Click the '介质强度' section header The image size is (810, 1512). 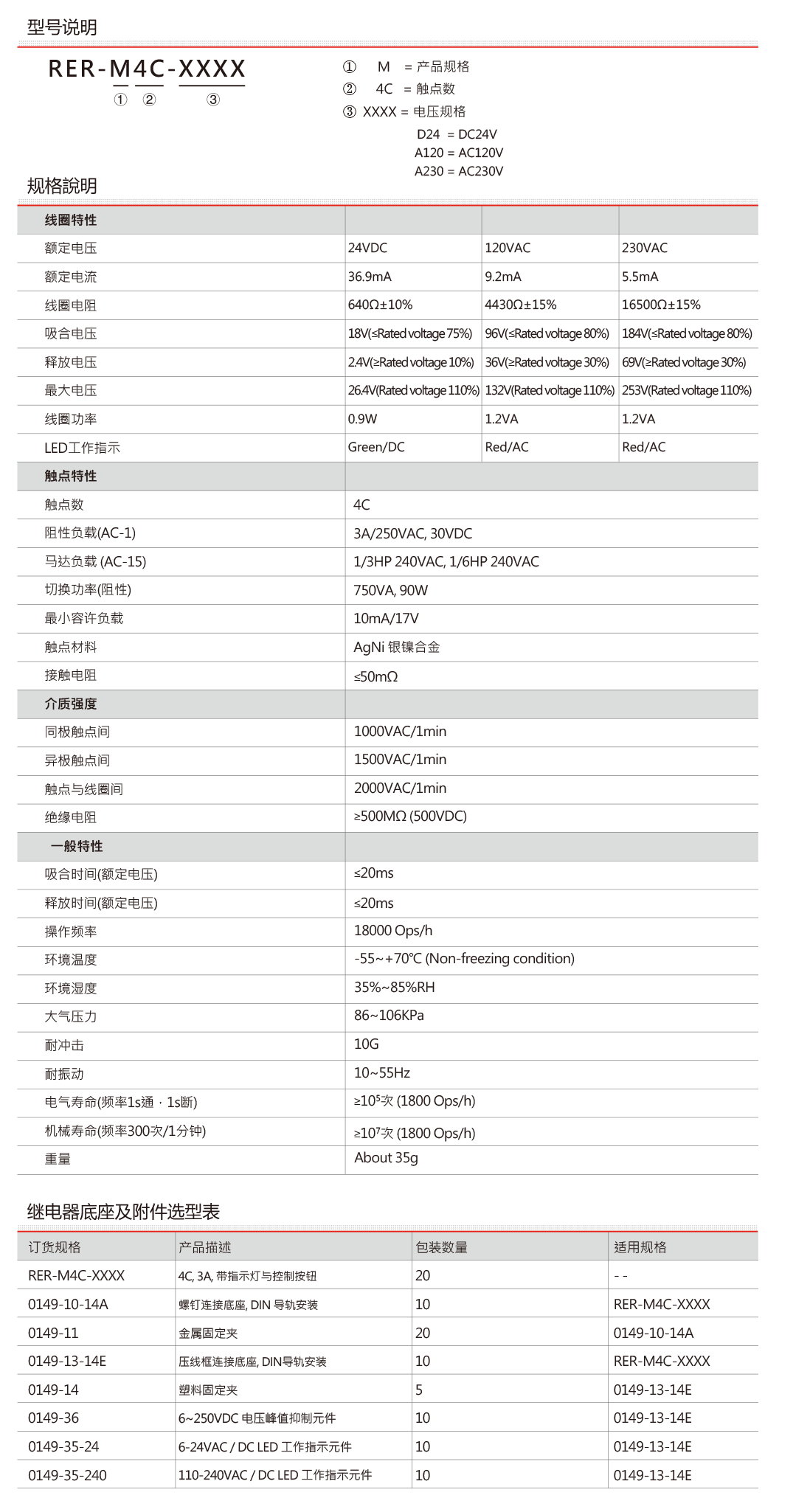coord(71,704)
